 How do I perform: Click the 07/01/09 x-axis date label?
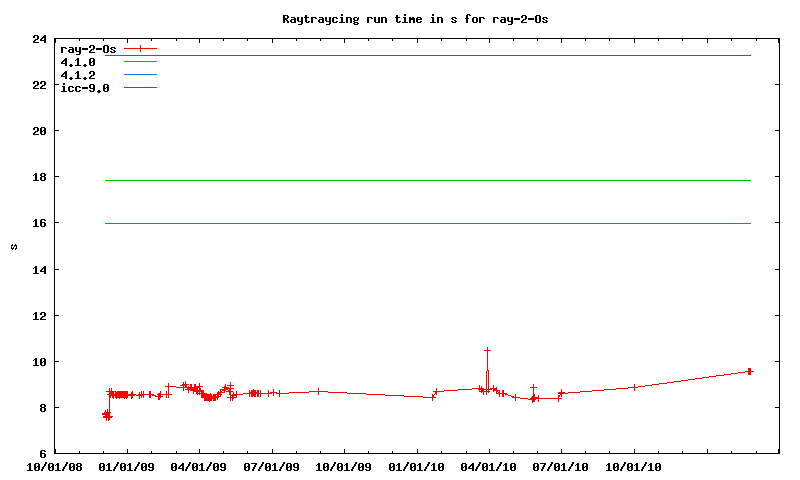[272, 466]
